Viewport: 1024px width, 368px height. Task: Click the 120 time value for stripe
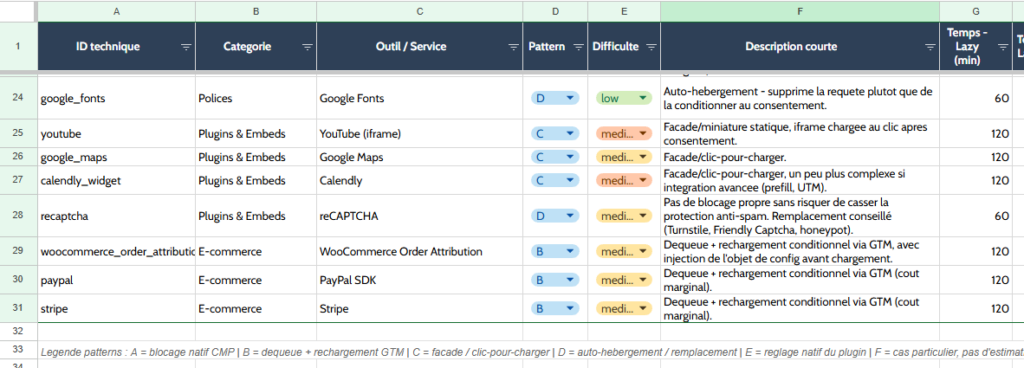coord(976,309)
